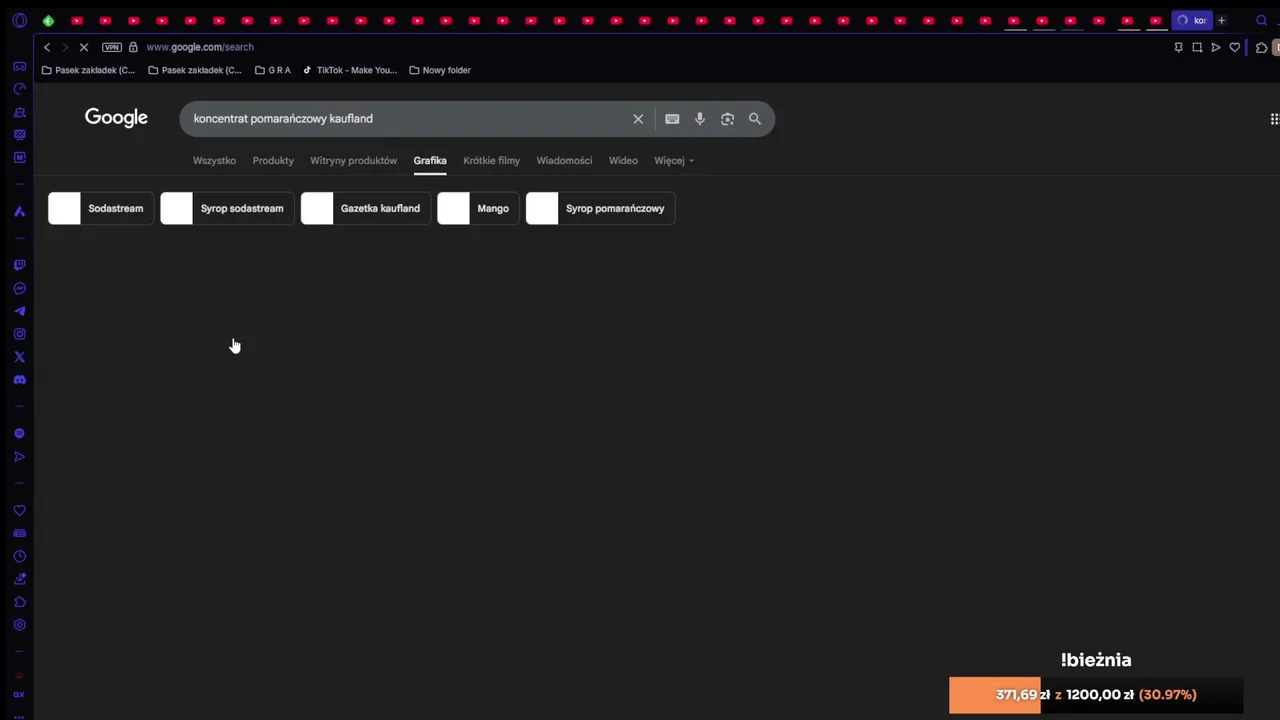The image size is (1280, 720).
Task: Open extensions cube icon in sidebar
Action: click(x=19, y=602)
